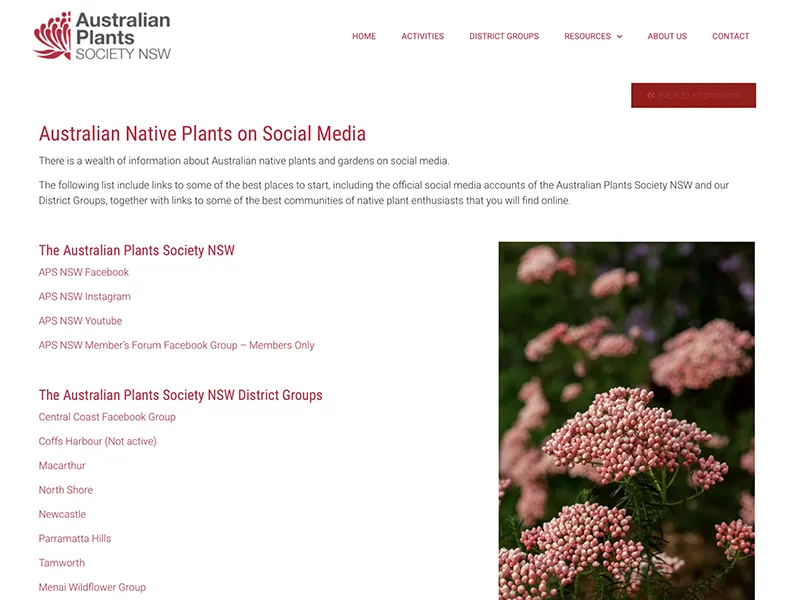Expand the Resources dropdown menu
Screen dimensions: 800x600
click(592, 36)
